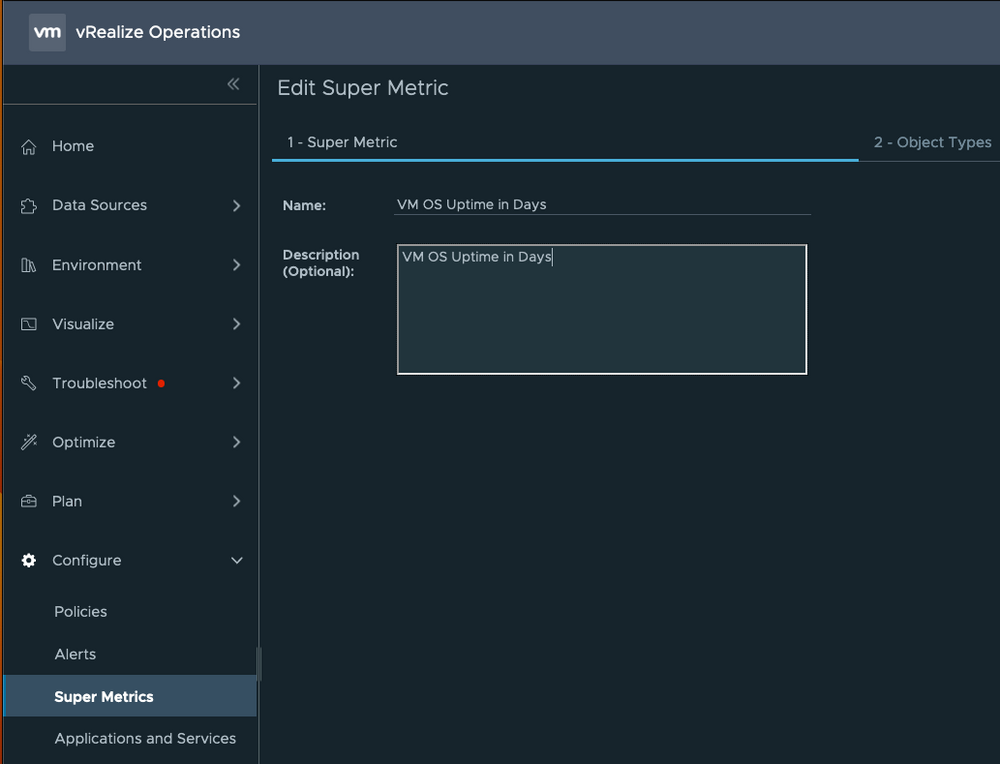The width and height of the screenshot is (1000, 764).
Task: Click the sidebar scrollbar handle
Action: (258, 664)
